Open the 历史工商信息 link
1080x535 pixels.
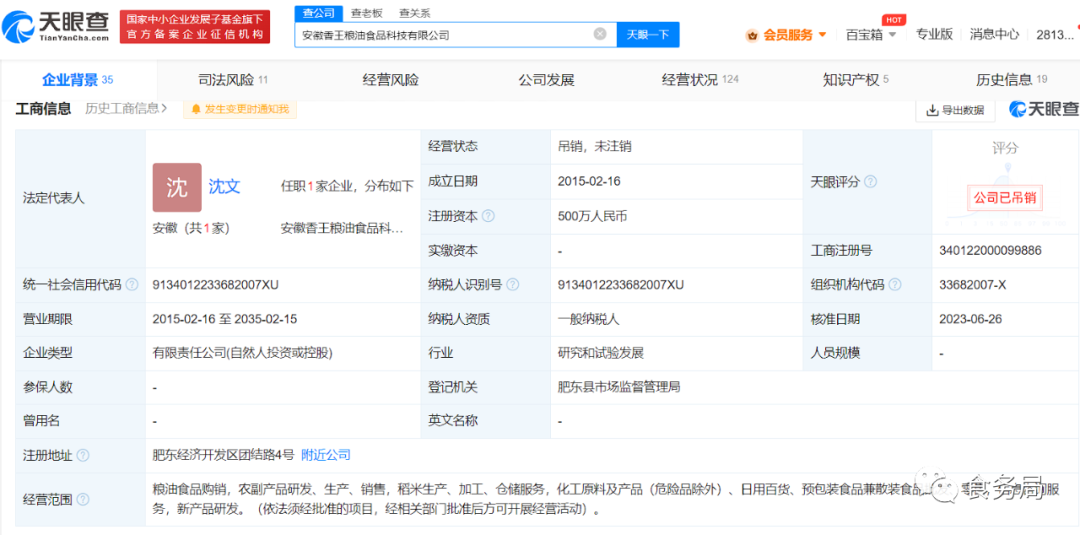[x=127, y=108]
